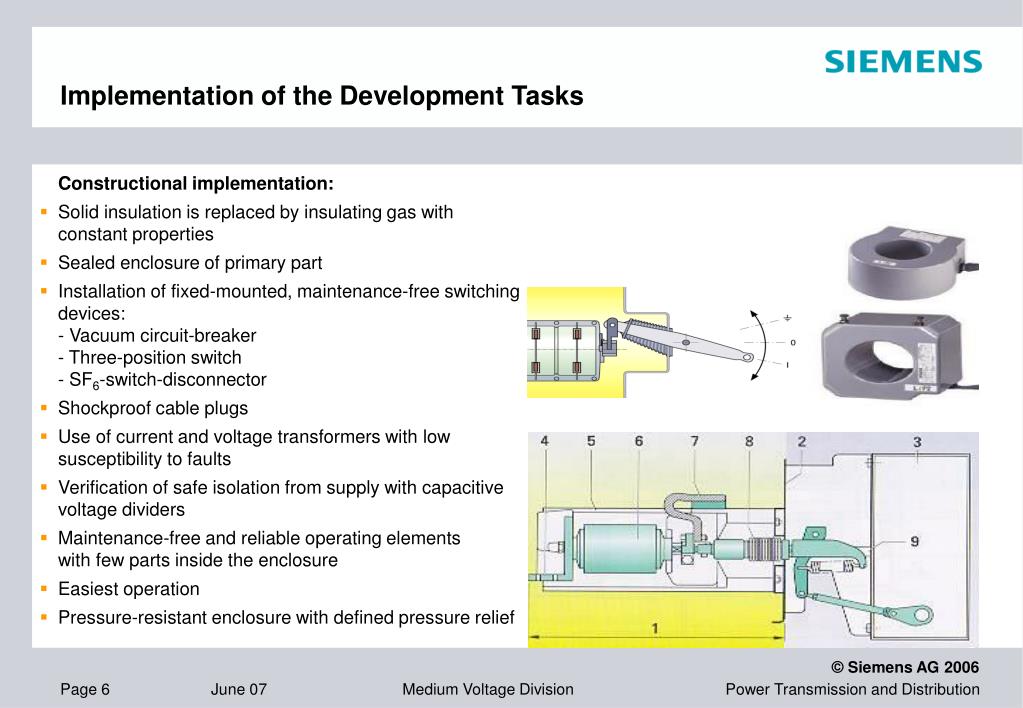Click the 'Page 6' footer label
The image size is (1023, 708).
[85, 689]
